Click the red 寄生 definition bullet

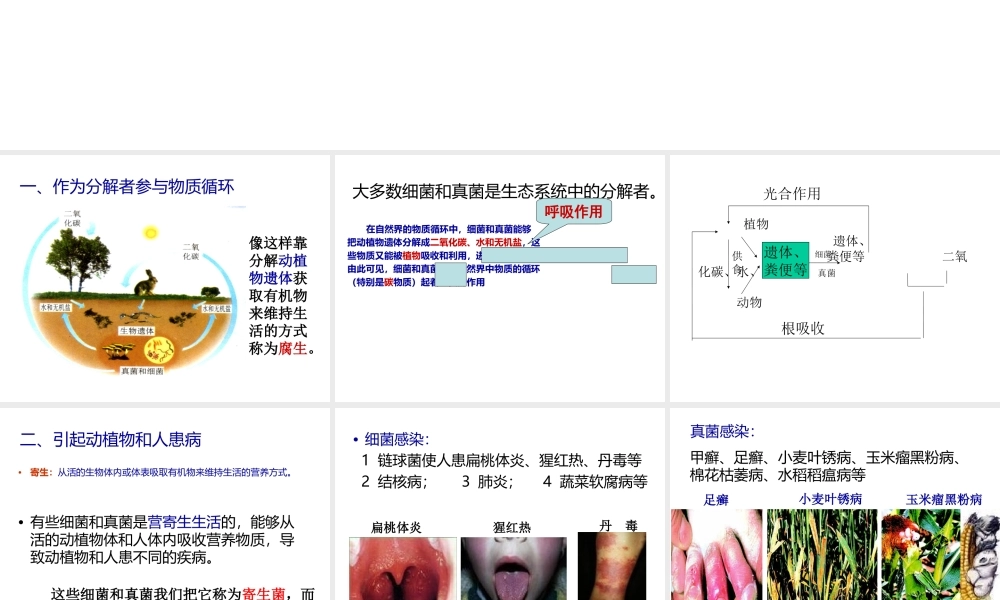coord(160,472)
